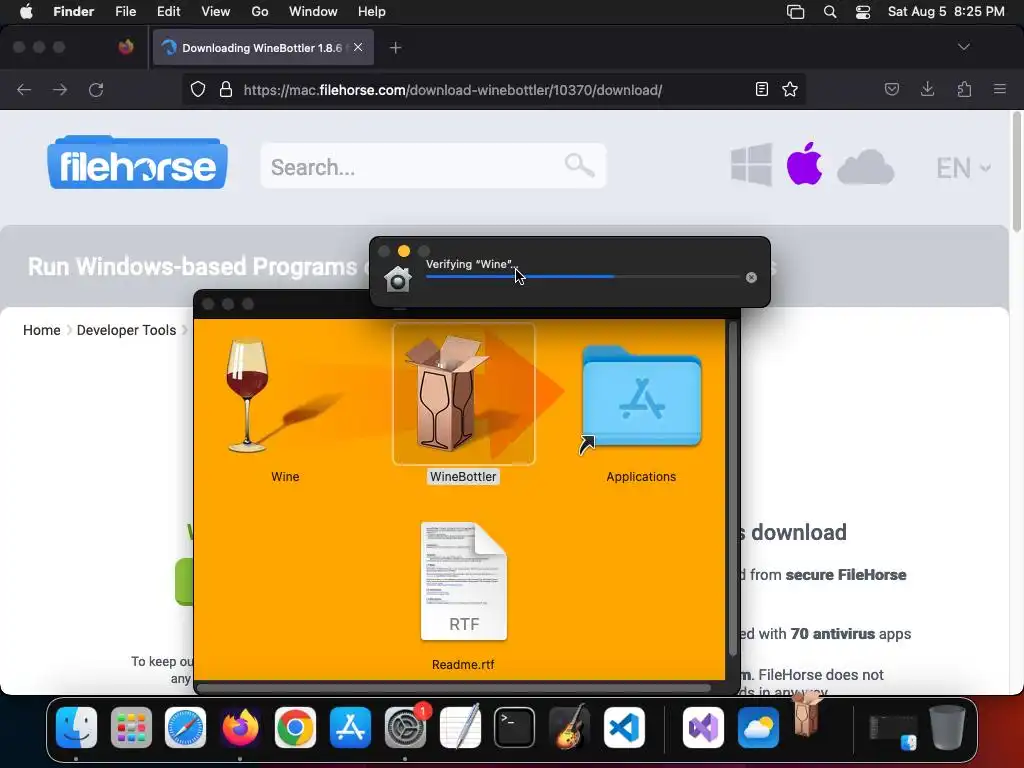Select the Readme.rtf document icon
This screenshot has height=768, width=1024.
464,581
